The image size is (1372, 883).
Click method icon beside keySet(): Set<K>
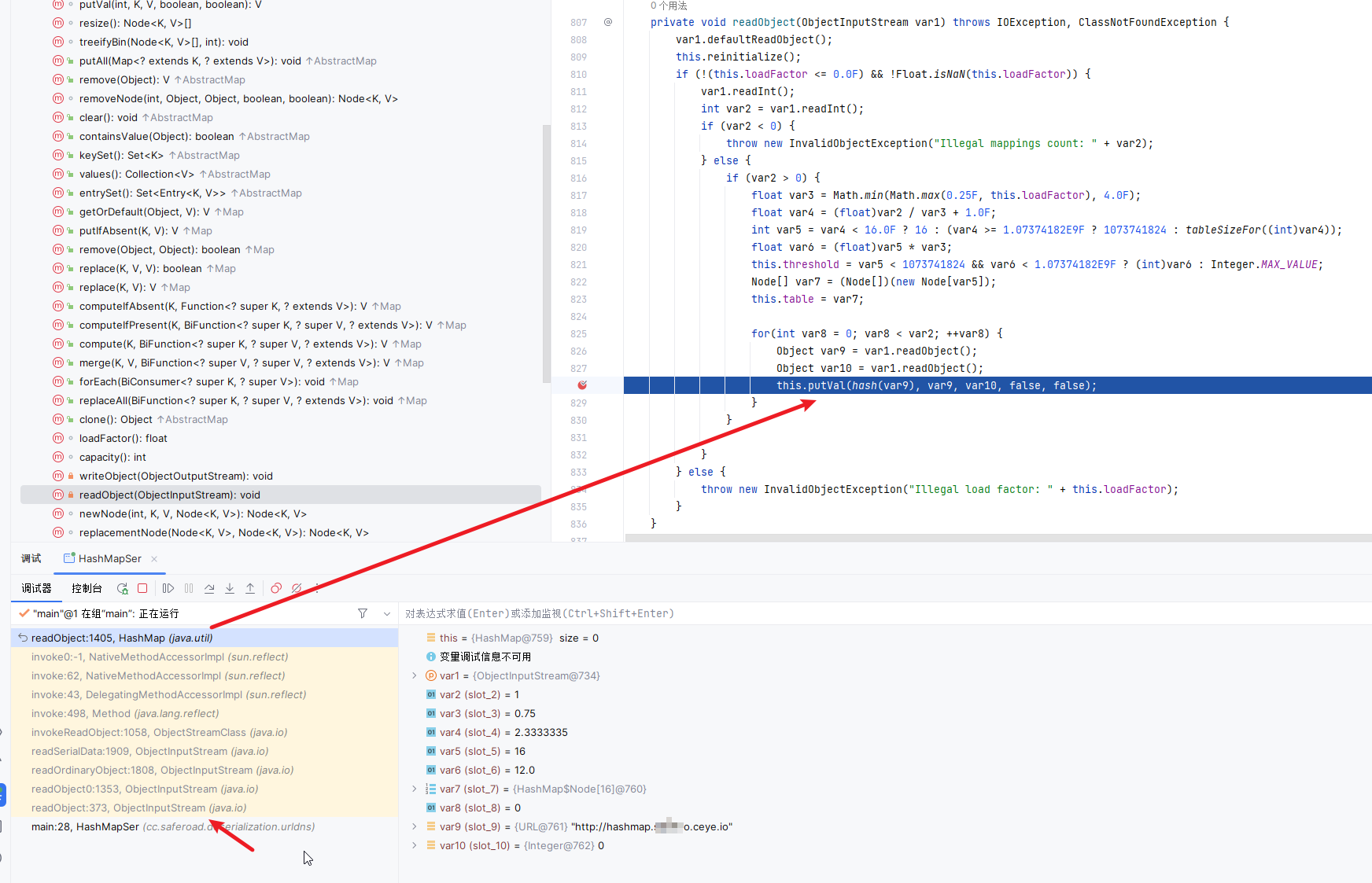coord(58,155)
